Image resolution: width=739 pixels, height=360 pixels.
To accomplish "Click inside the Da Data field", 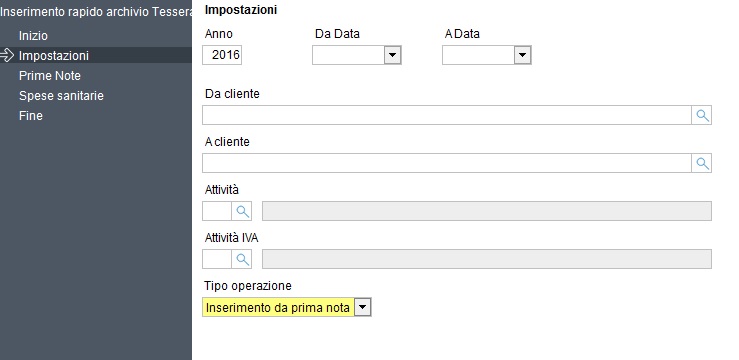I will (348, 56).
